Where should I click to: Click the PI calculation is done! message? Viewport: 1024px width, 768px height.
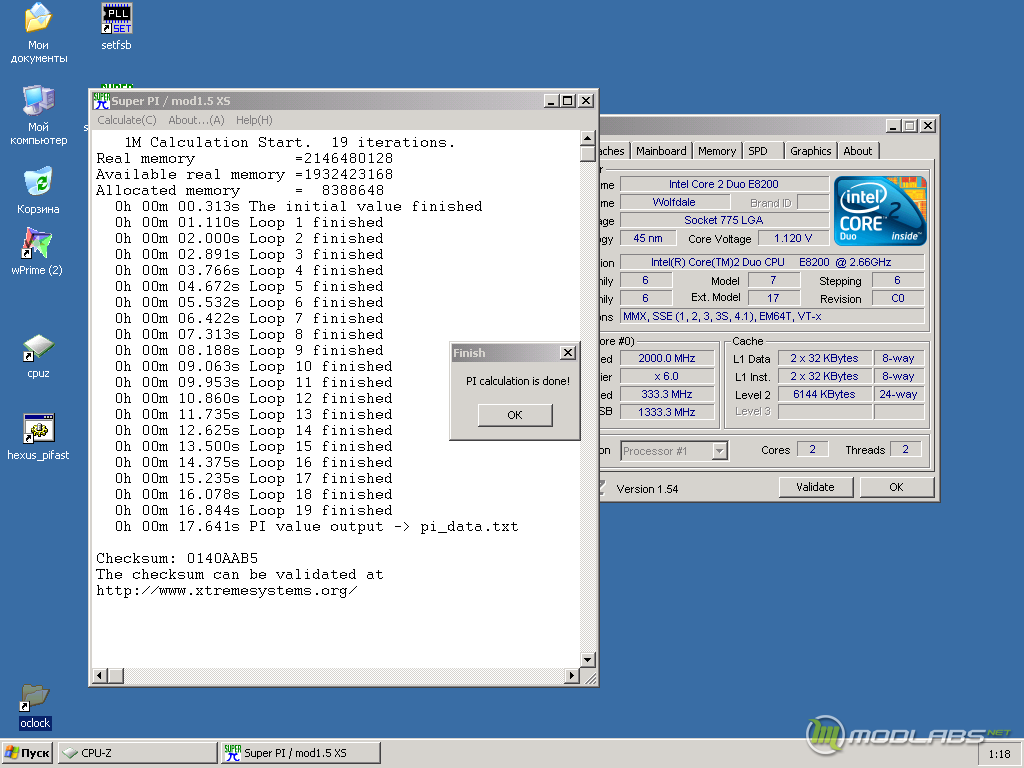tap(517, 381)
